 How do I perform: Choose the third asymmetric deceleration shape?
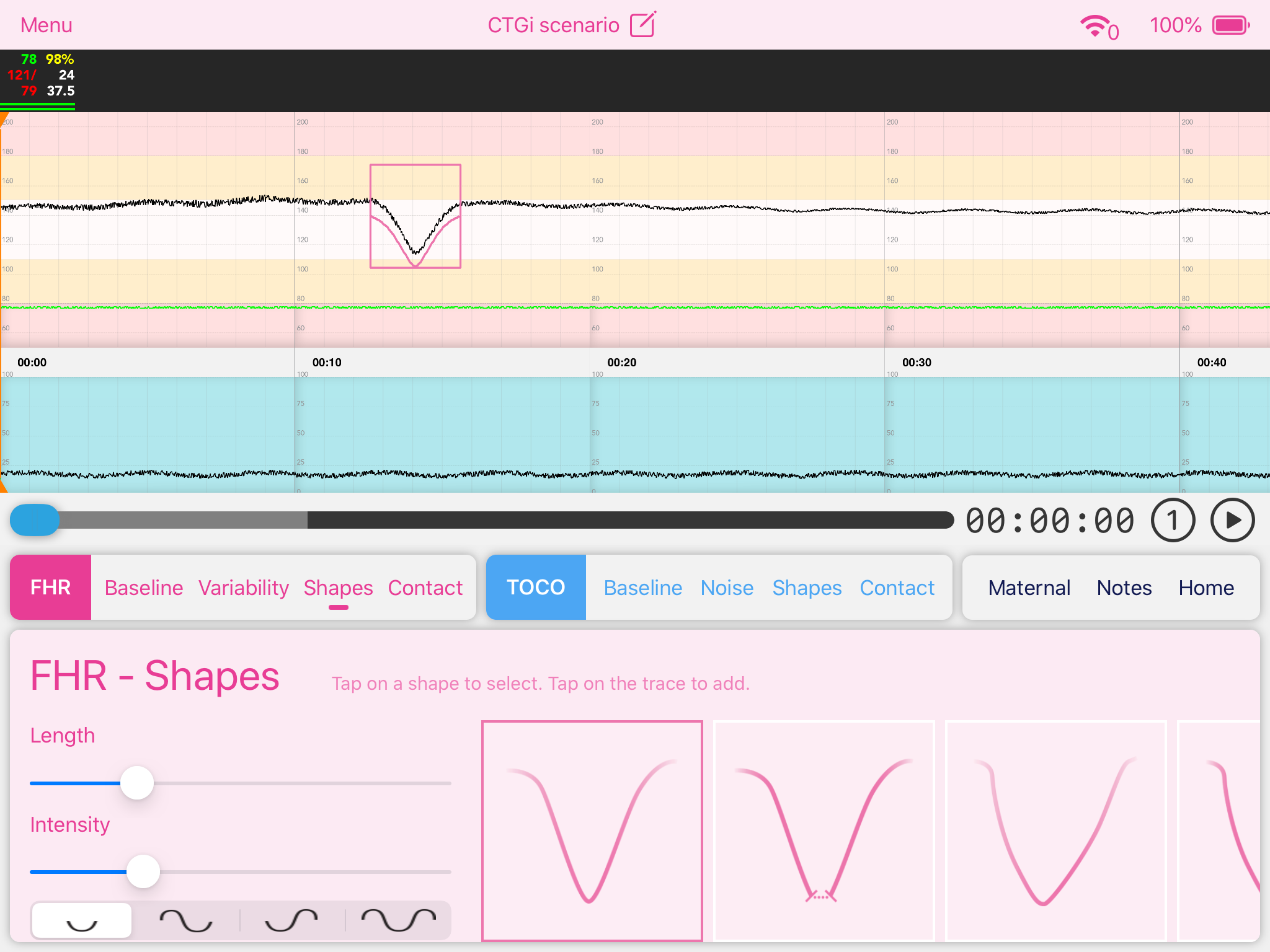click(x=1055, y=831)
